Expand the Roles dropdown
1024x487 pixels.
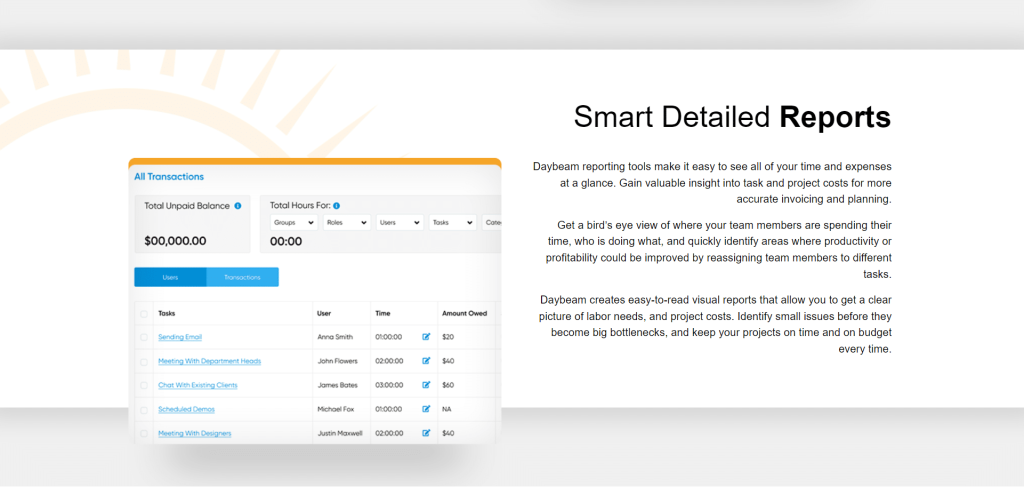(x=347, y=223)
